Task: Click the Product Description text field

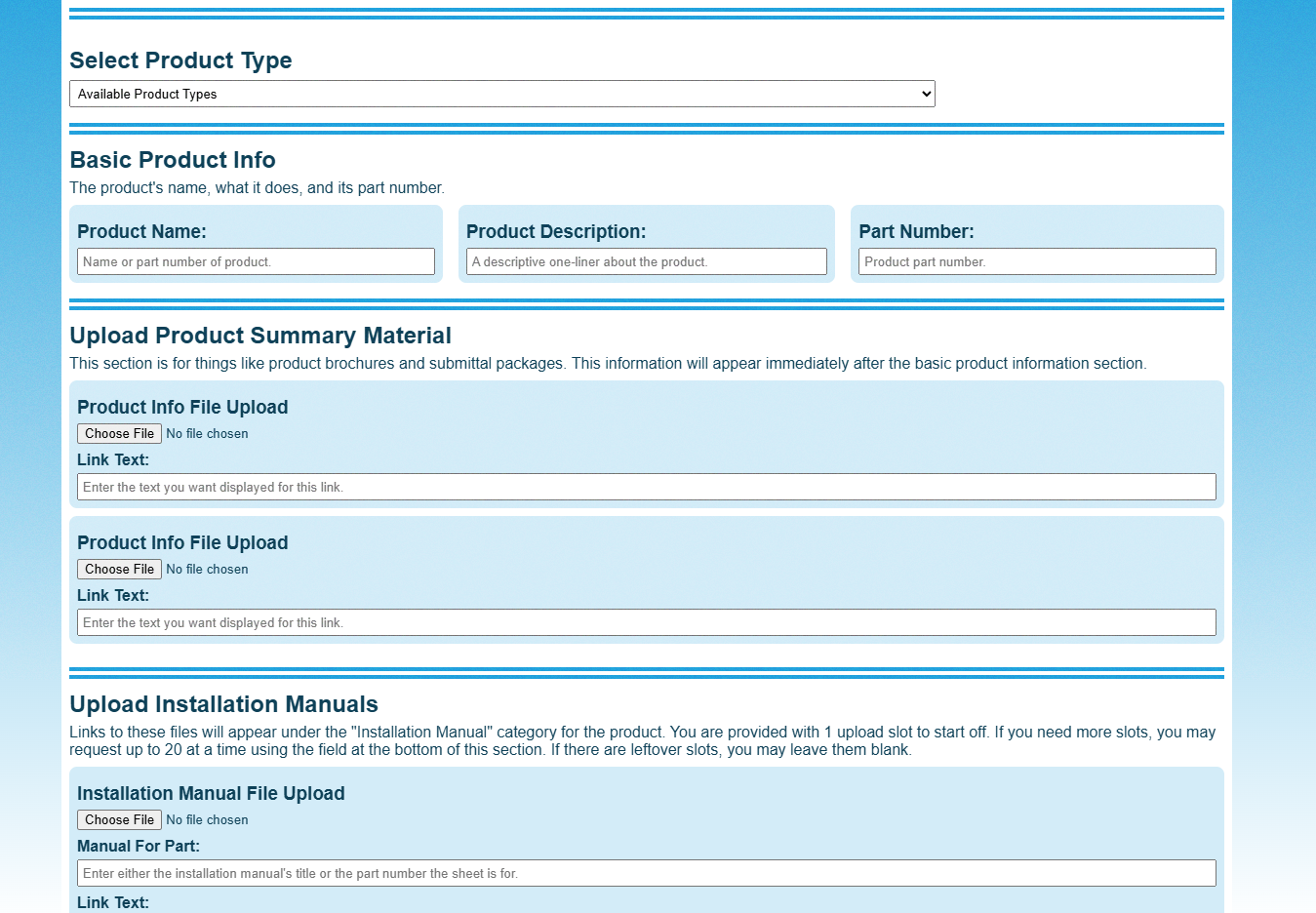Action: pyautogui.click(x=646, y=261)
